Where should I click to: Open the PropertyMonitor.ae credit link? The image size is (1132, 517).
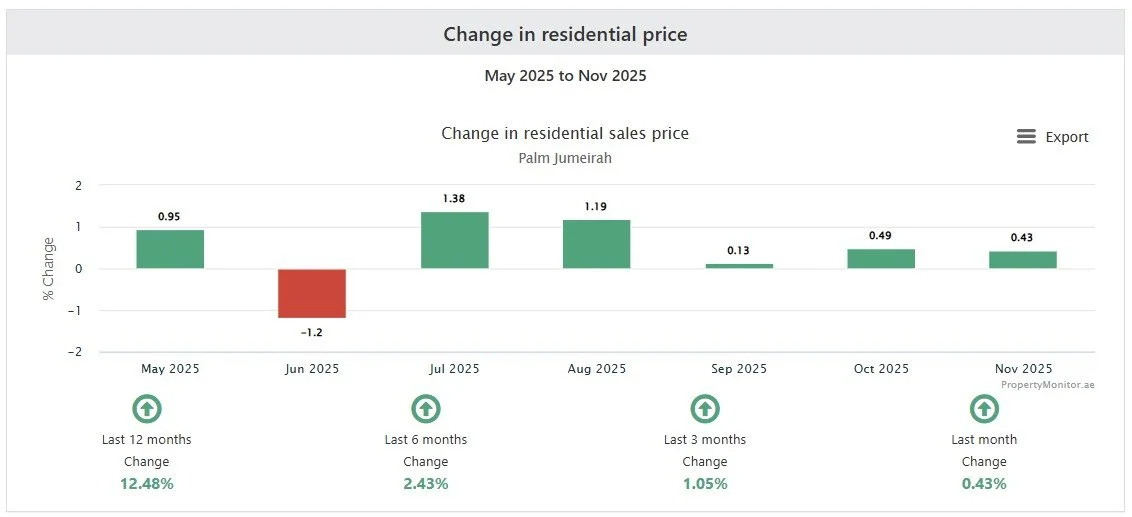click(1048, 385)
